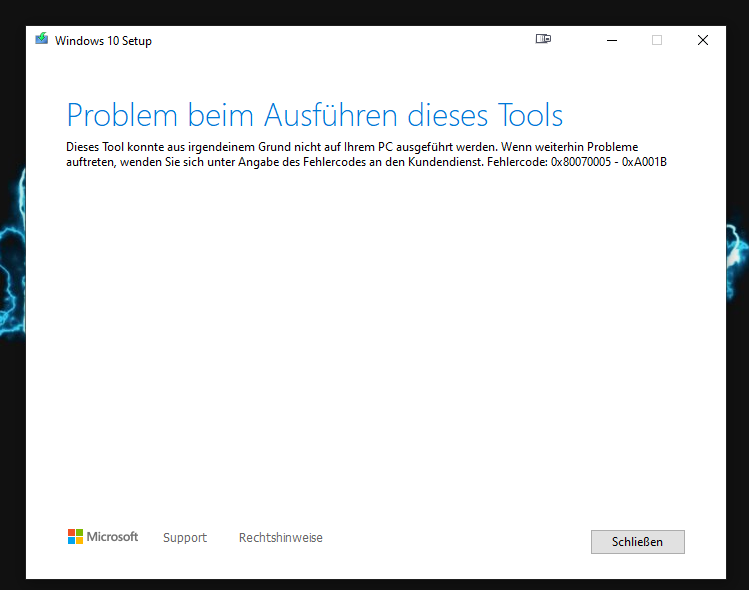Open the Support link

[x=185, y=537]
